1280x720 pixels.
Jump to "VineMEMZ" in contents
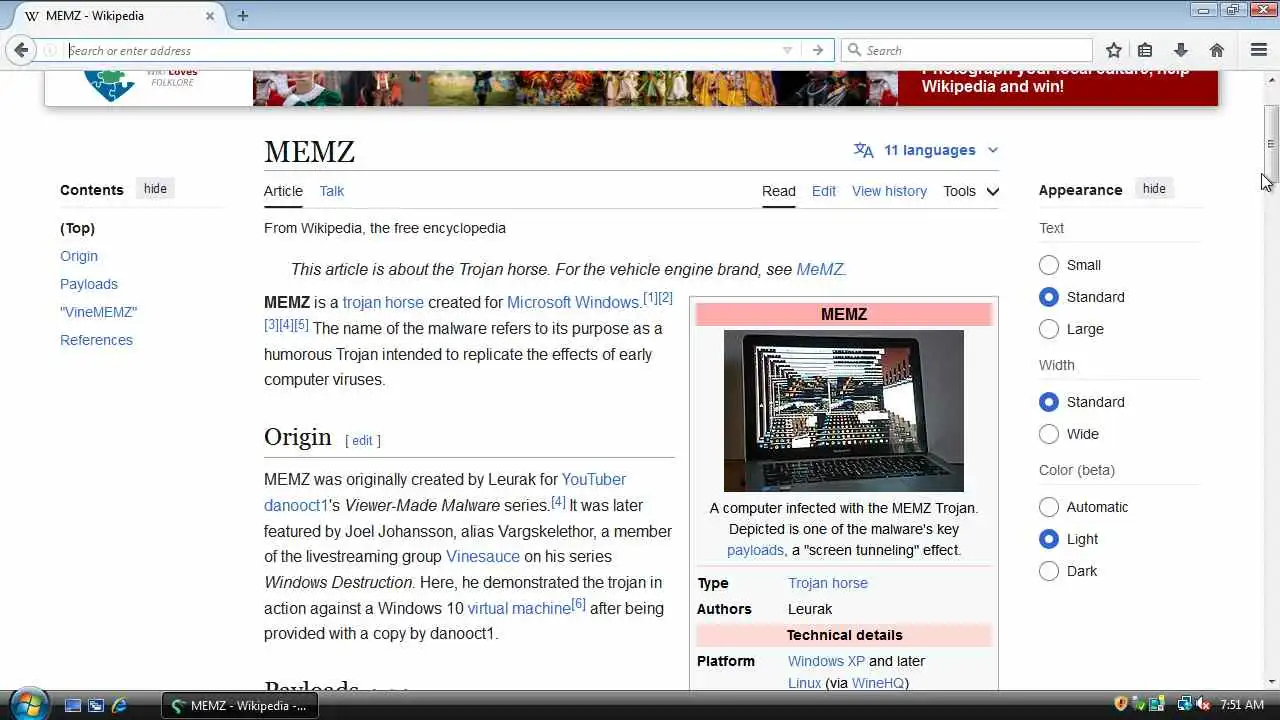[98, 312]
